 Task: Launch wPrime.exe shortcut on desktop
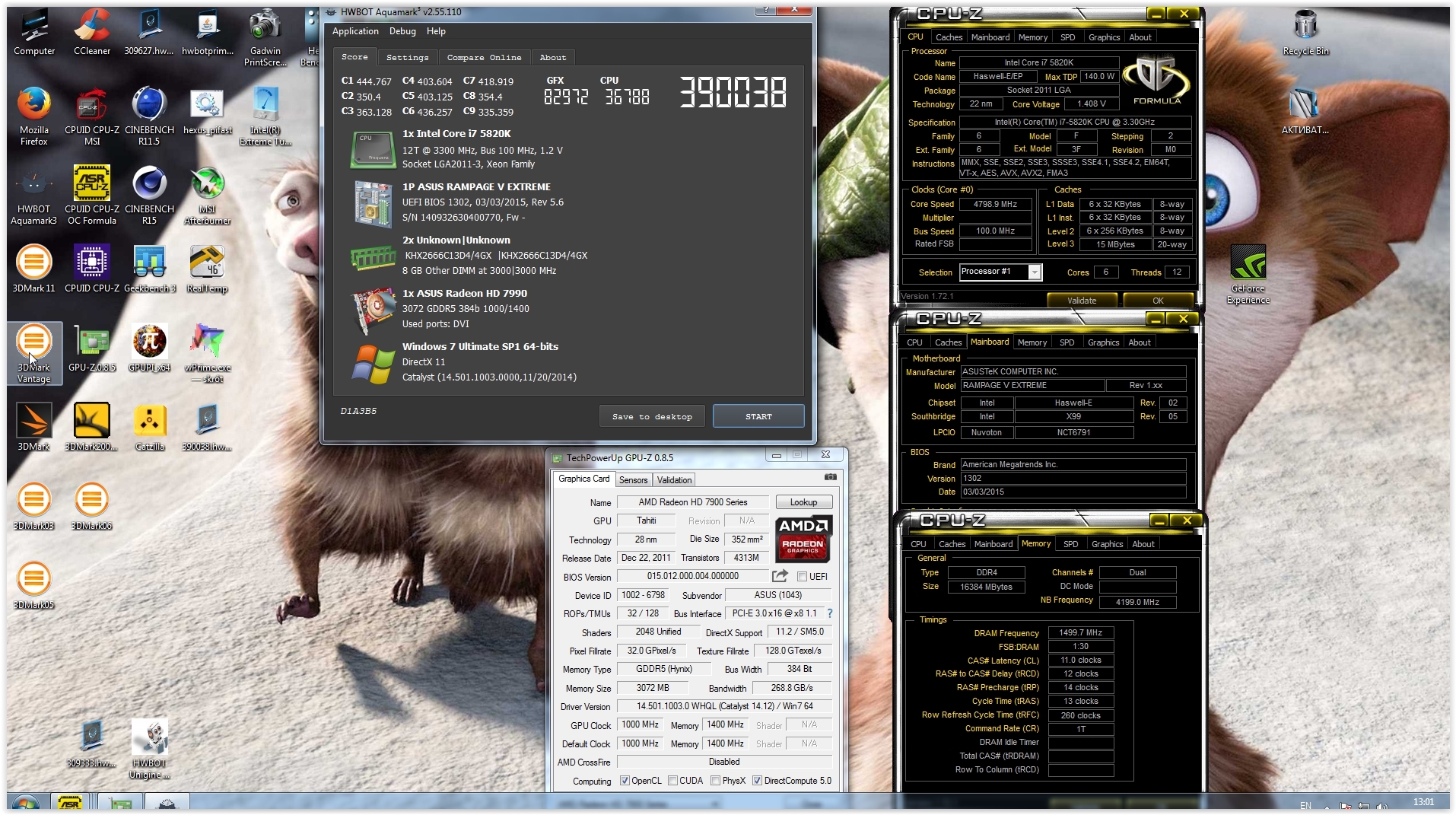pos(207,353)
